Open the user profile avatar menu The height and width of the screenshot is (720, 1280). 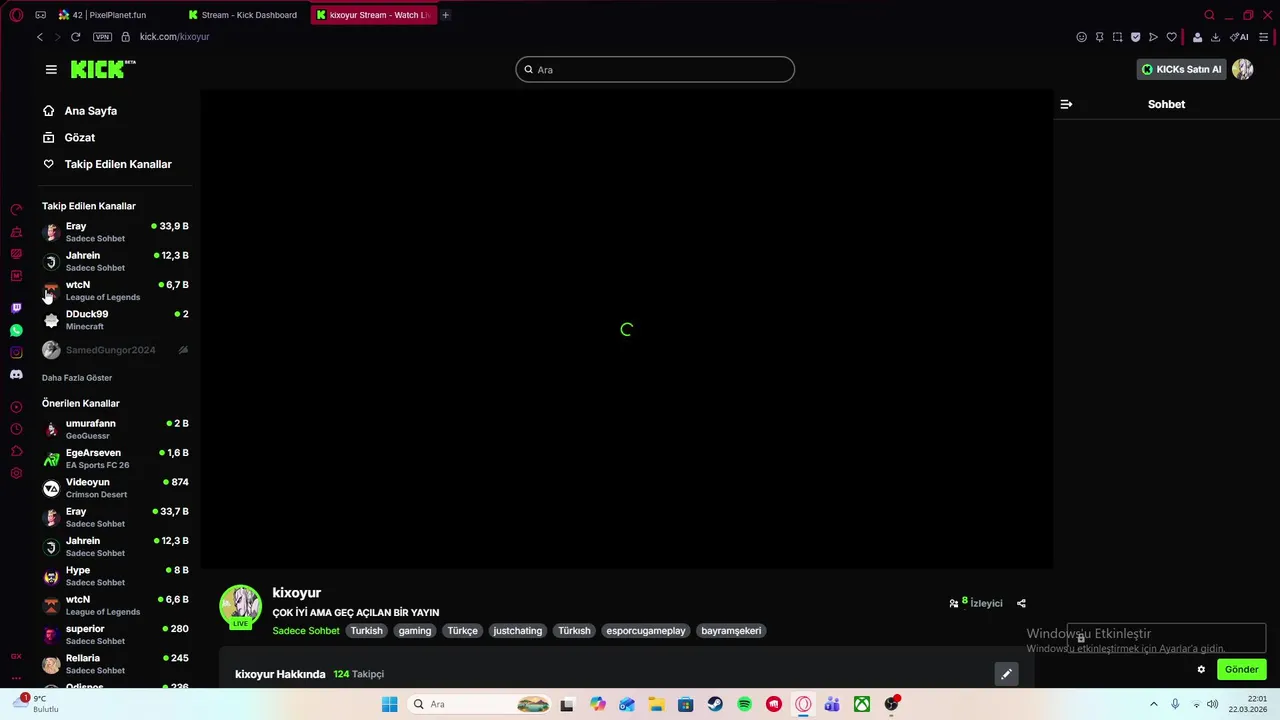pyautogui.click(x=1242, y=69)
